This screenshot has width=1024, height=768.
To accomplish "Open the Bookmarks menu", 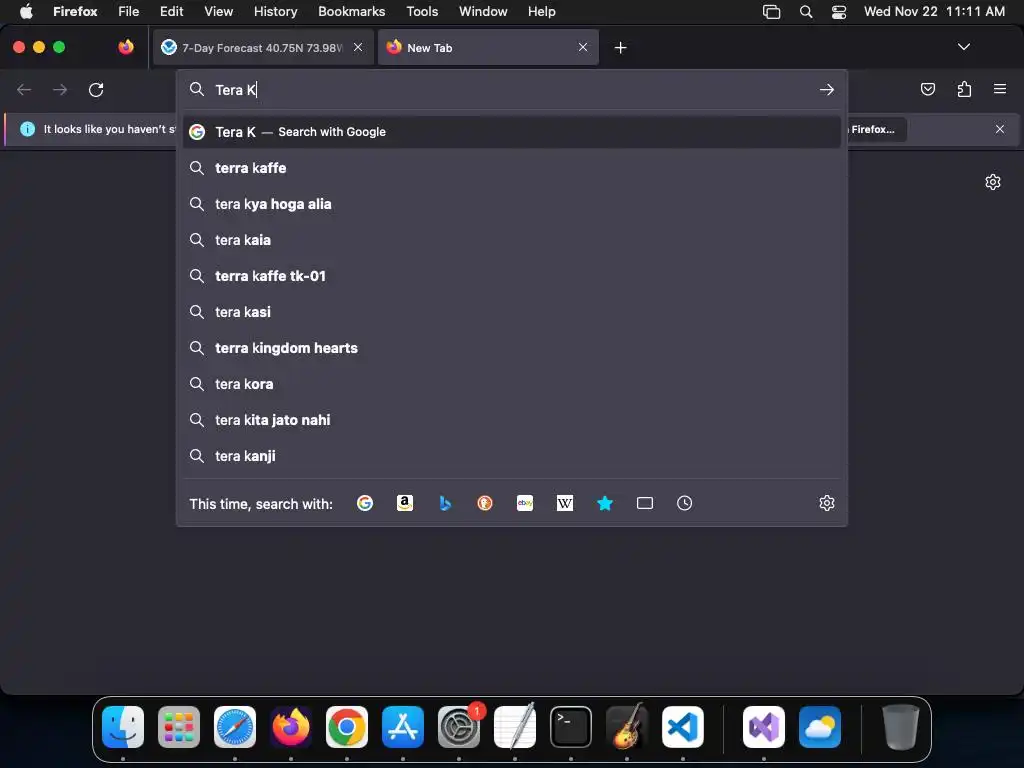I will 351,11.
